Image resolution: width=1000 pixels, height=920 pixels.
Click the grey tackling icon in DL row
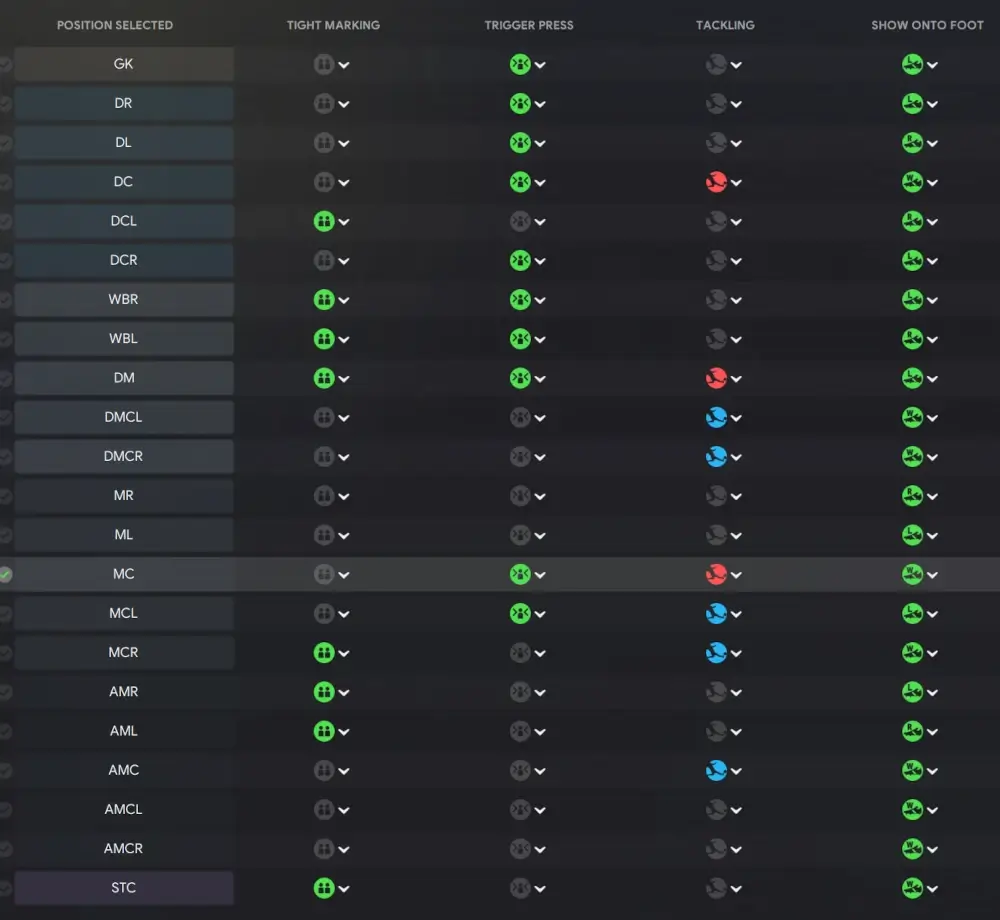point(716,143)
